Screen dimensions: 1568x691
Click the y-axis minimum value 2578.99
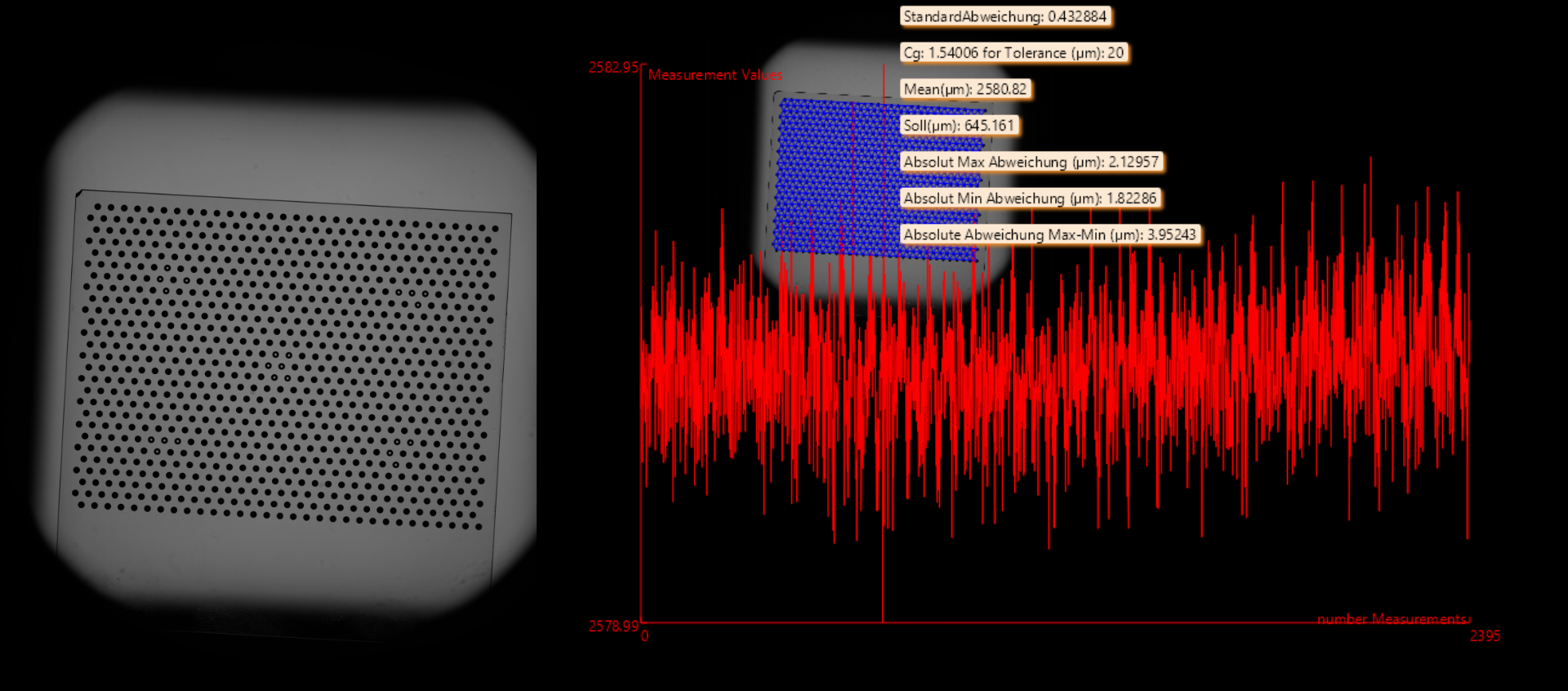613,626
